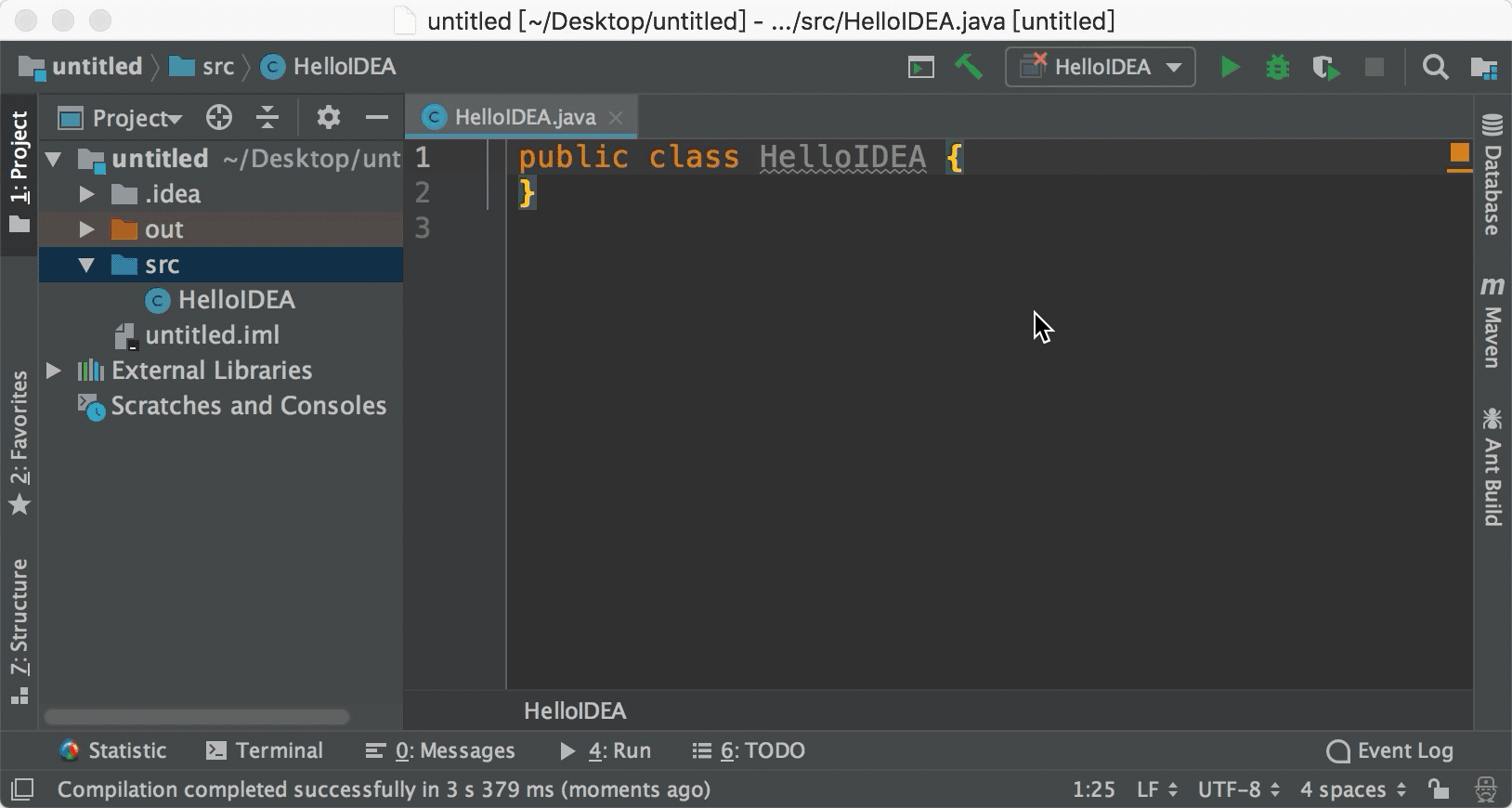The height and width of the screenshot is (808, 1512).
Task: Change file encoding UTF-8 selector
Action: (1239, 789)
